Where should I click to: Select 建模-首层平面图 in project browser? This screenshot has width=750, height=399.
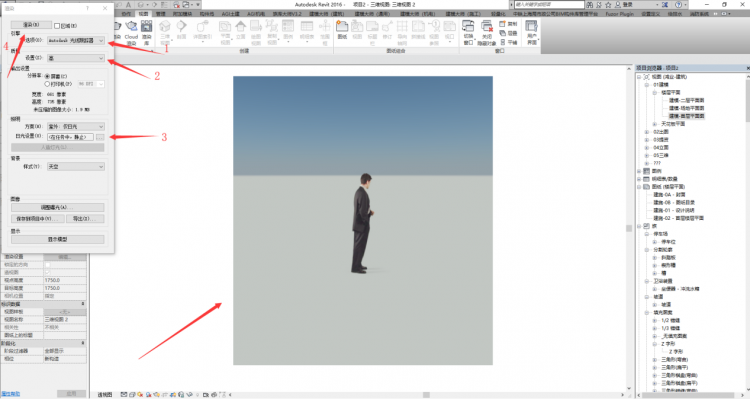[686, 116]
